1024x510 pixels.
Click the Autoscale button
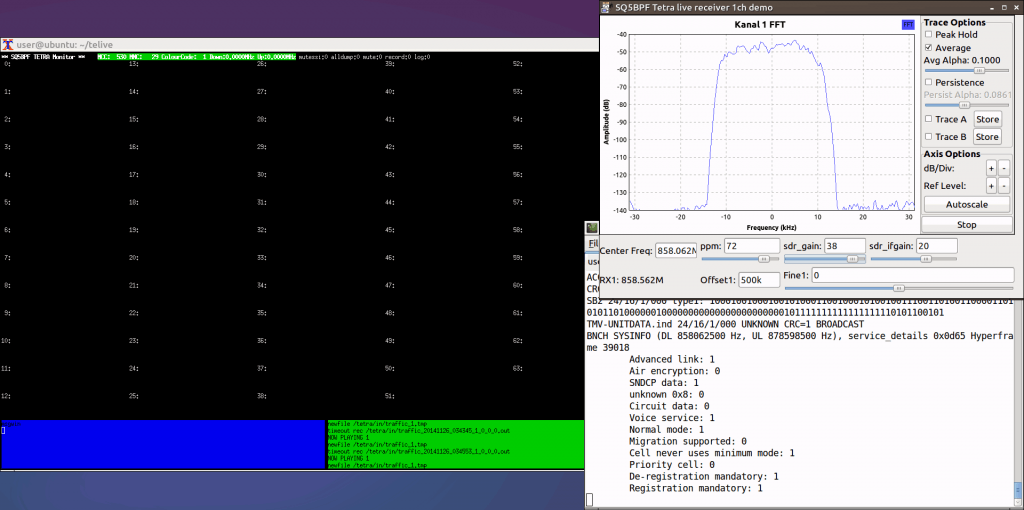967,204
